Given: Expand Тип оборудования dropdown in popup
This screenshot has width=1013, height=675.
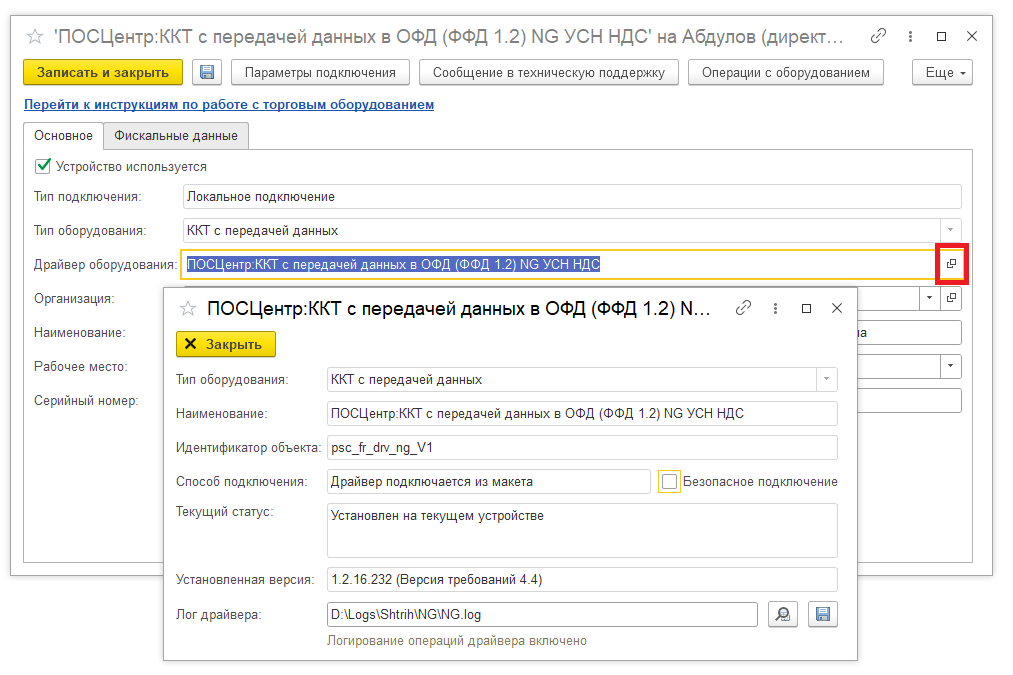Looking at the screenshot, I should 826,379.
